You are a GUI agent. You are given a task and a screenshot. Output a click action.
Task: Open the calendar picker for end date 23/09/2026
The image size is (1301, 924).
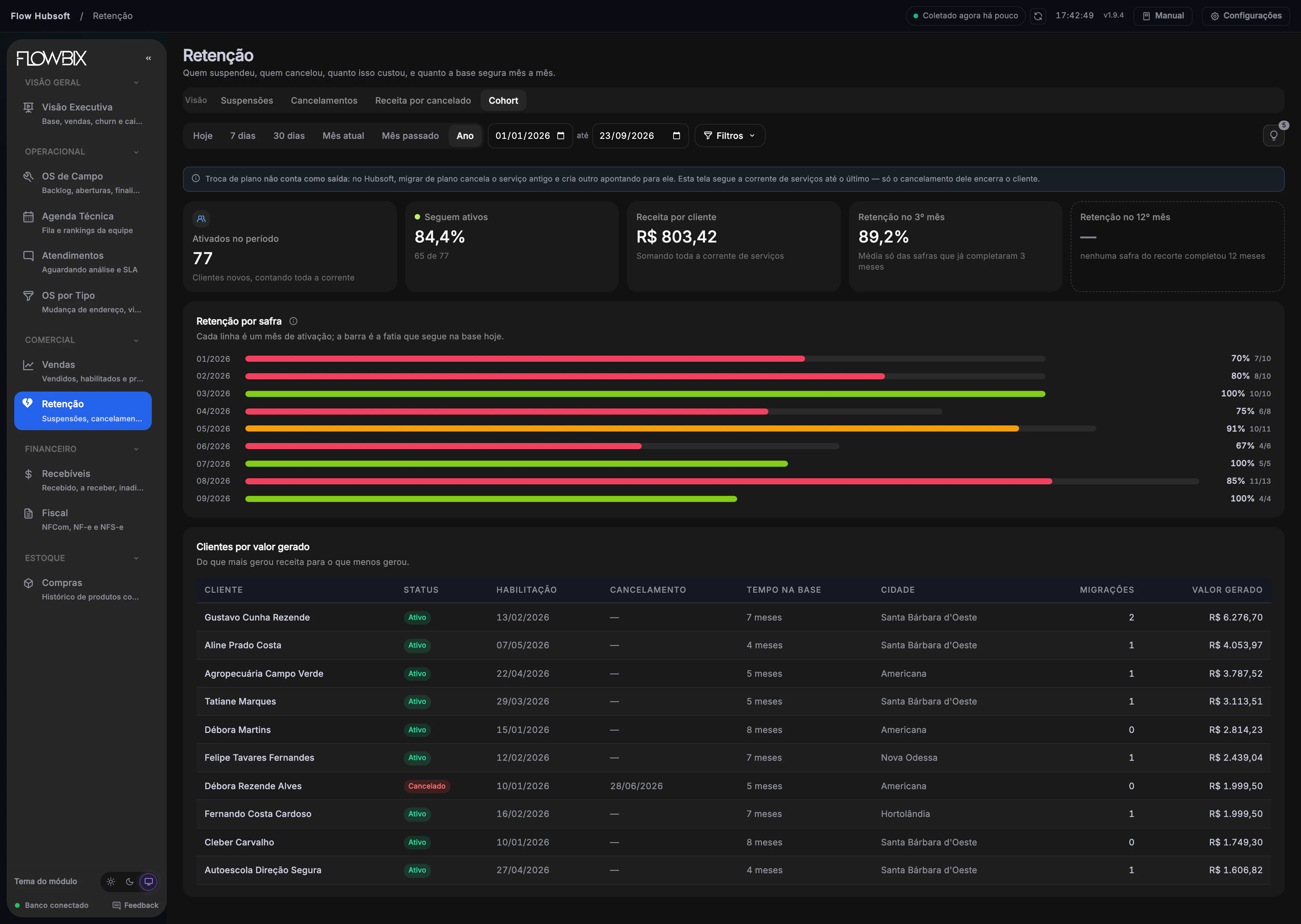[x=677, y=135]
